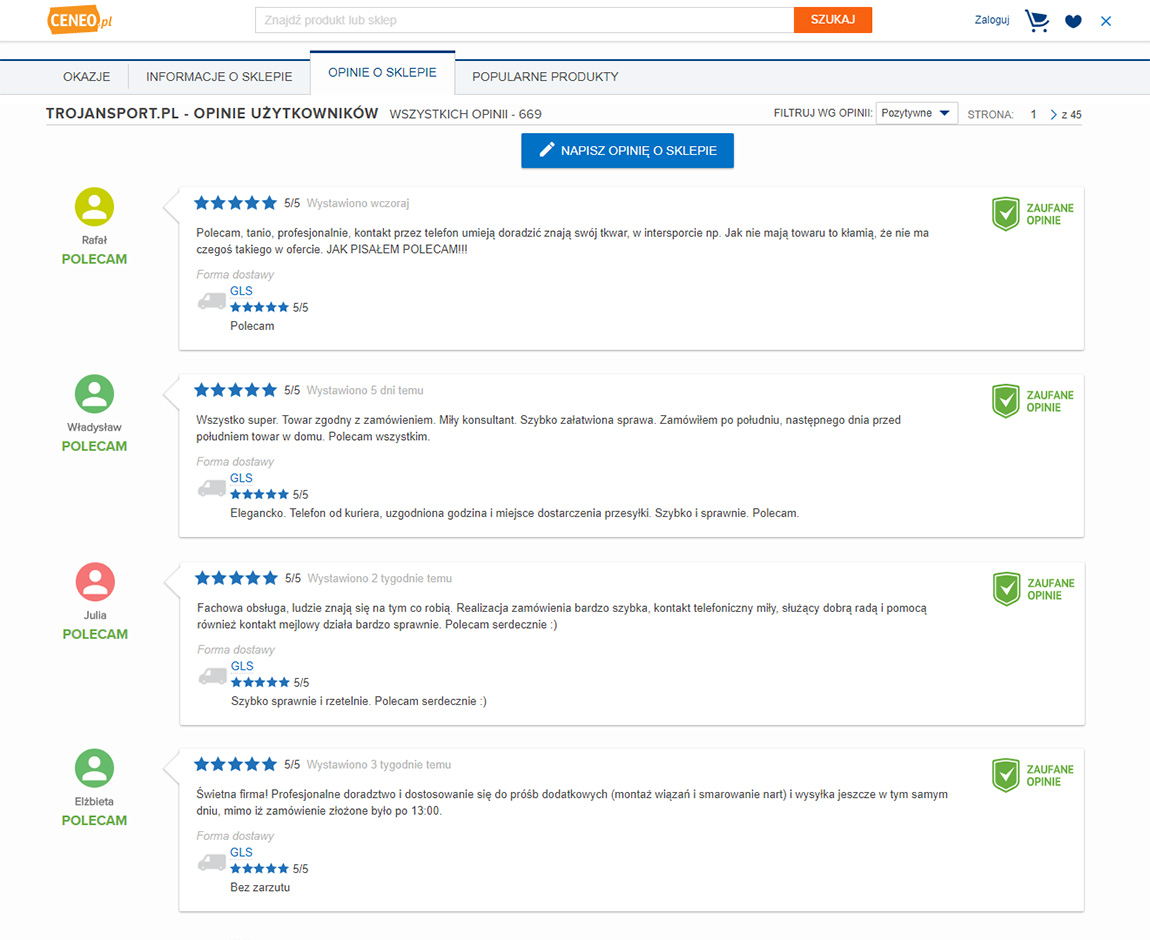Click the Napisz opinię o sklepie button
The image size is (1150, 940).
click(x=627, y=150)
